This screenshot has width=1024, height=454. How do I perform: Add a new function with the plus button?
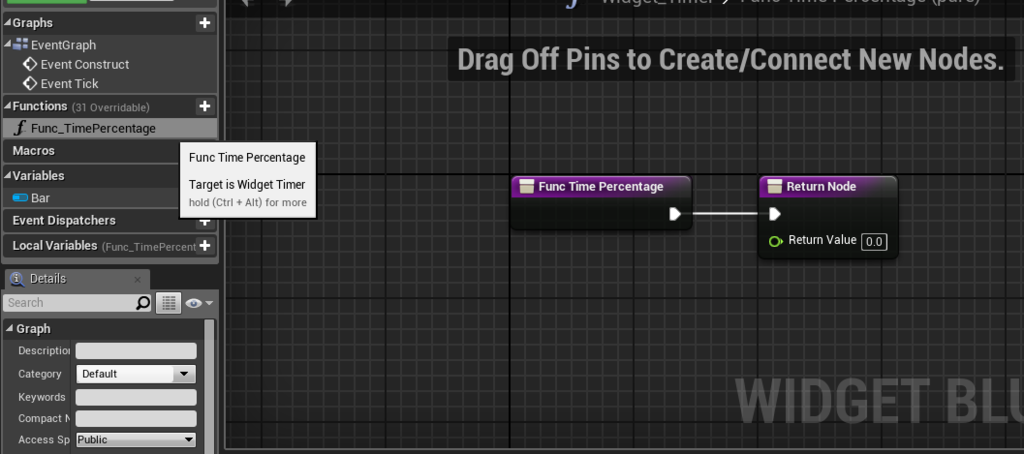click(204, 106)
